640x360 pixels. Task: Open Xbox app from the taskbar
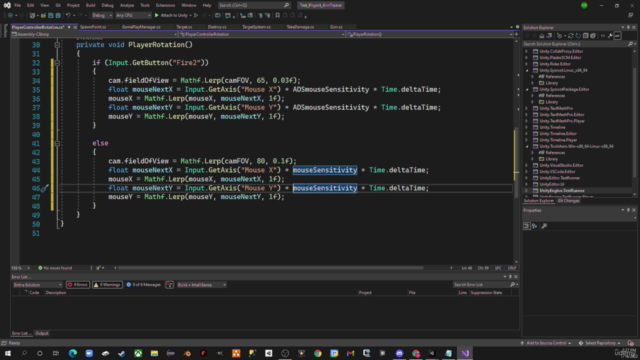[138, 353]
